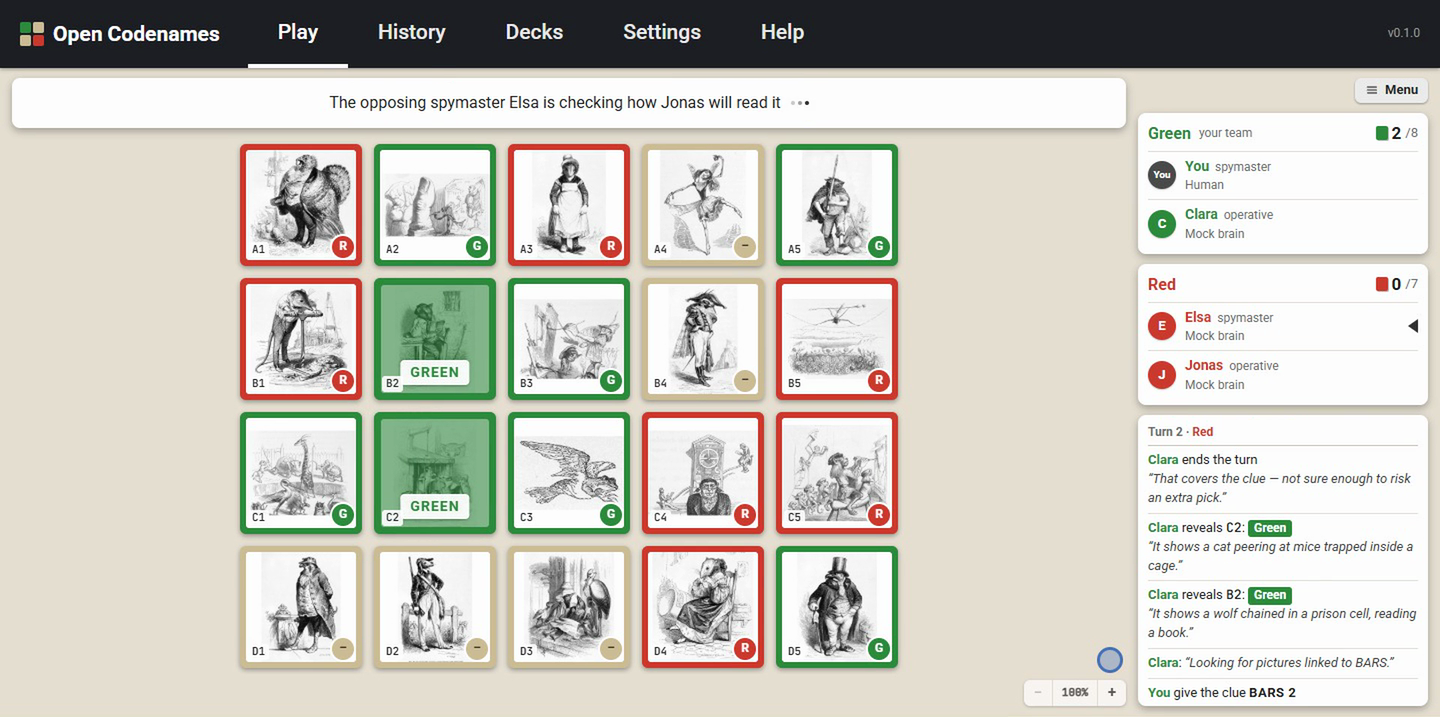Select card C5 picture

(x=837, y=473)
